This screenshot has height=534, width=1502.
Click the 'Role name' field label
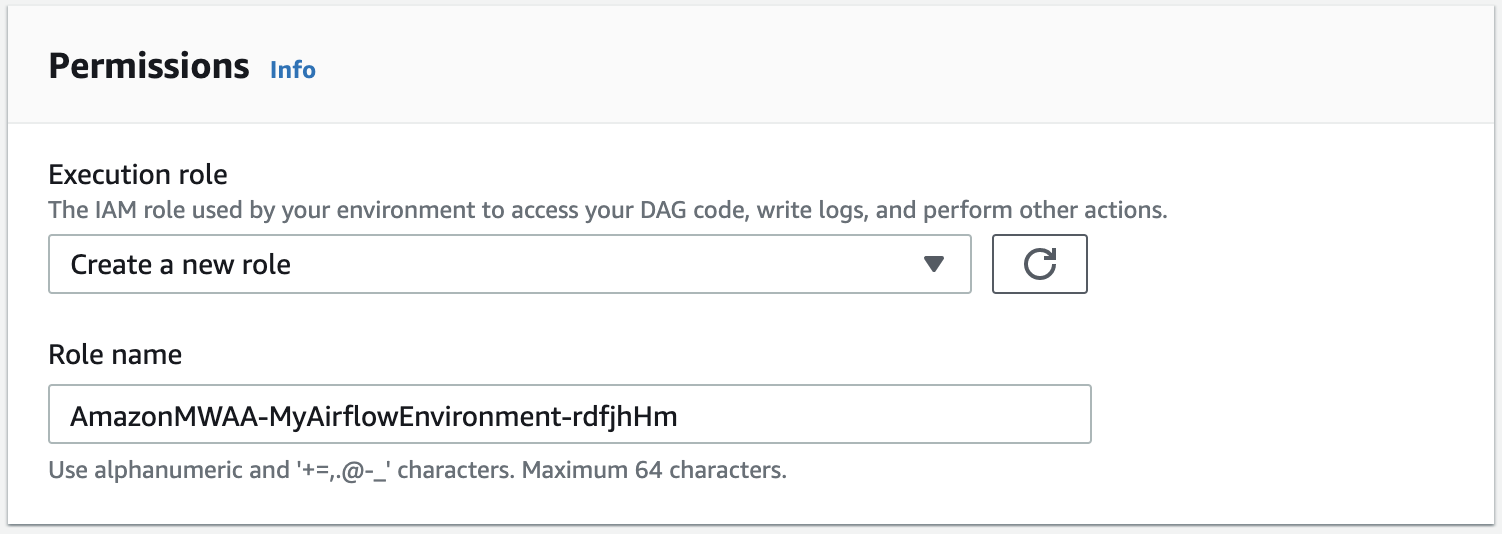(115, 354)
